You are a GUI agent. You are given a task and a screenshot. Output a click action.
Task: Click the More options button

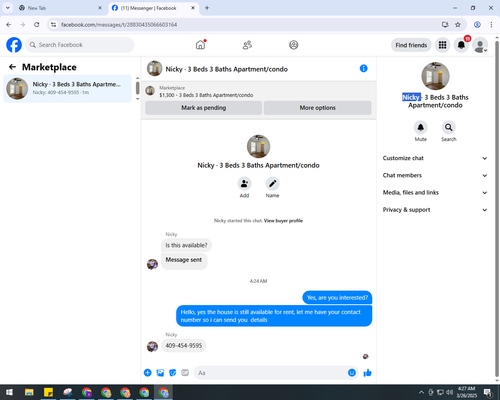(317, 108)
